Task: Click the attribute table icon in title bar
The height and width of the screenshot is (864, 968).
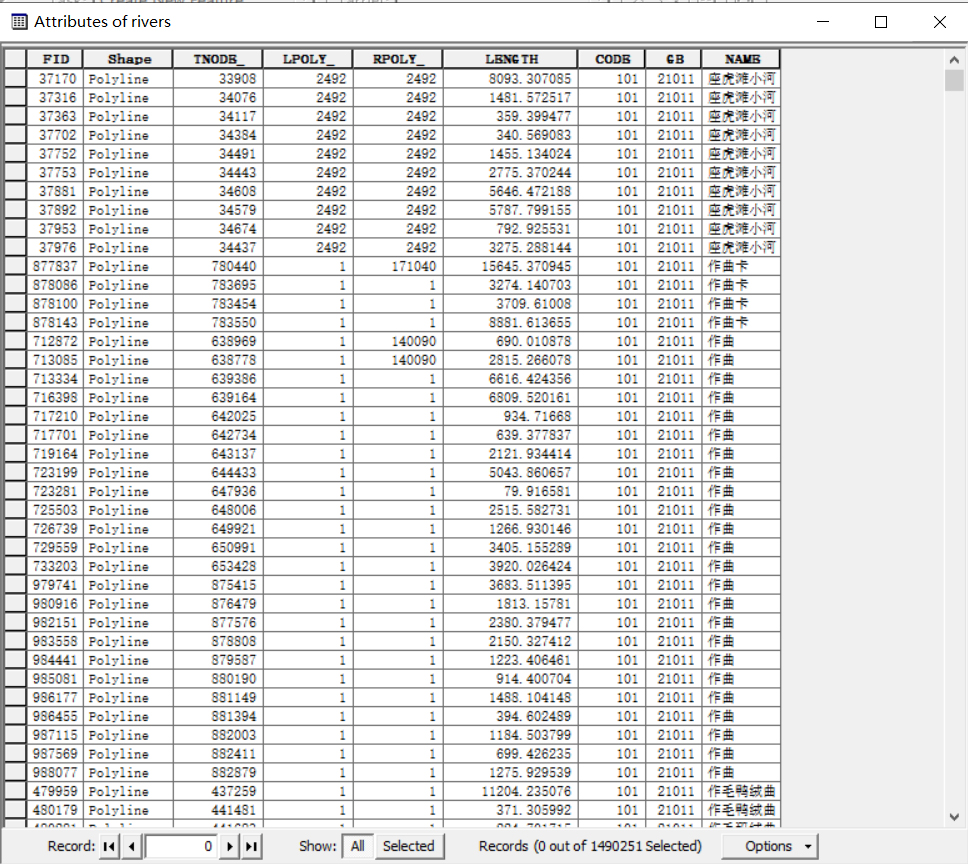Action: 19,21
